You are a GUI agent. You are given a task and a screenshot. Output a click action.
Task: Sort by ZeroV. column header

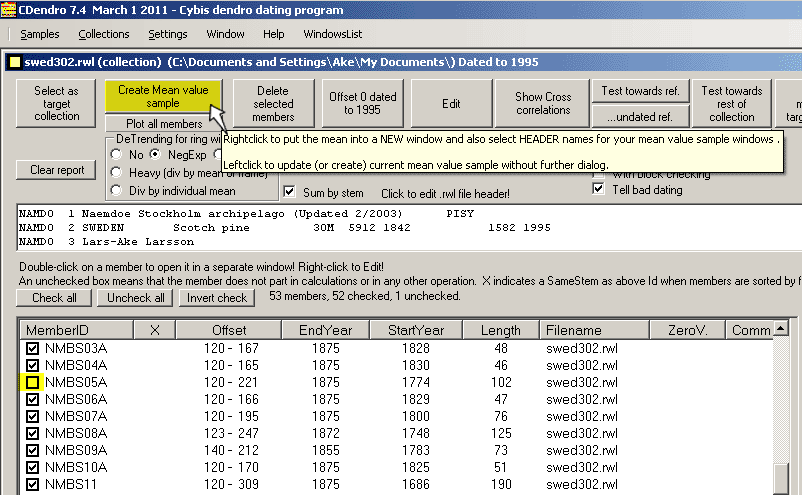tap(687, 330)
